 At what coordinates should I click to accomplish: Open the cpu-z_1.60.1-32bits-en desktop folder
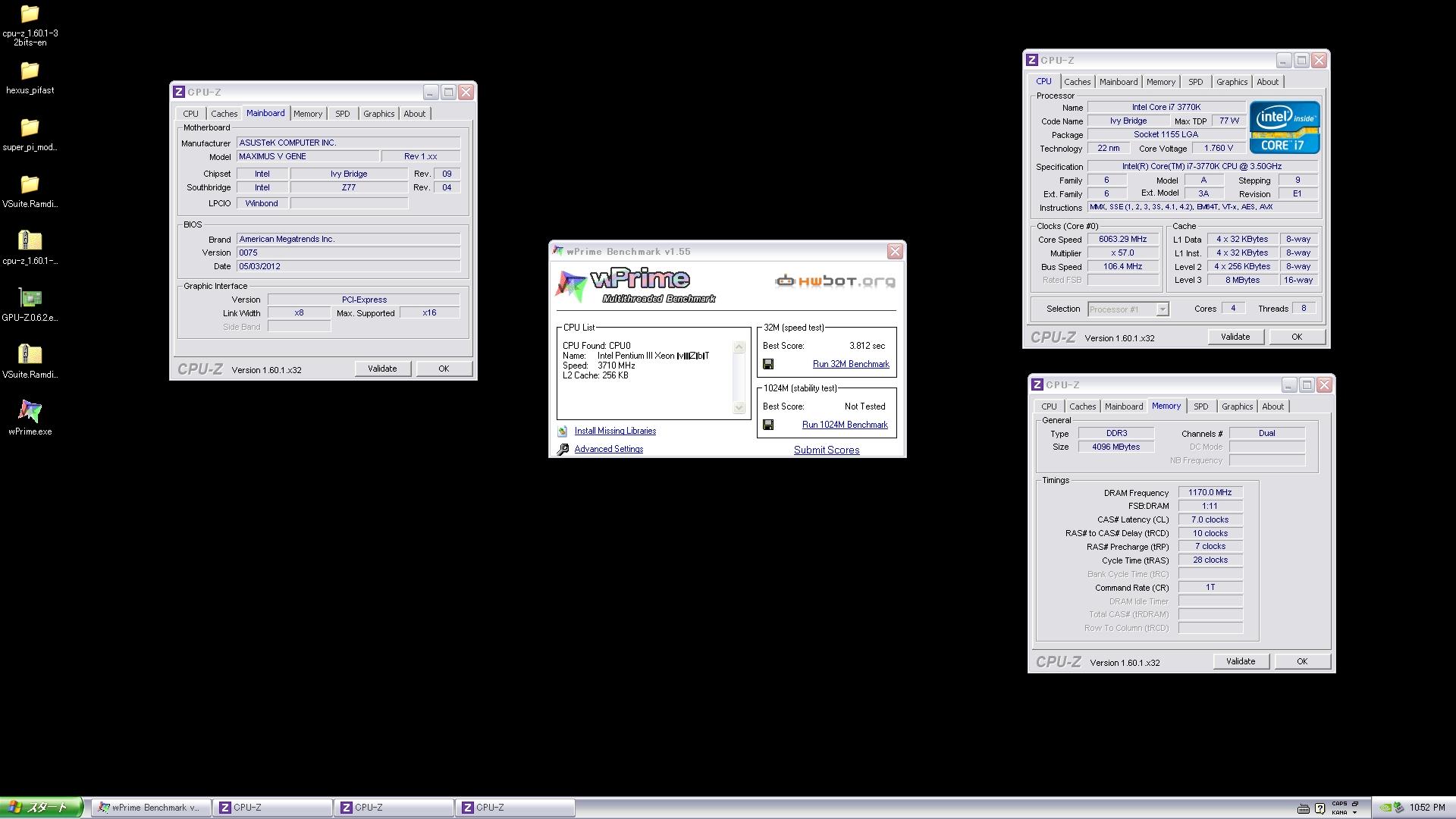click(x=30, y=14)
